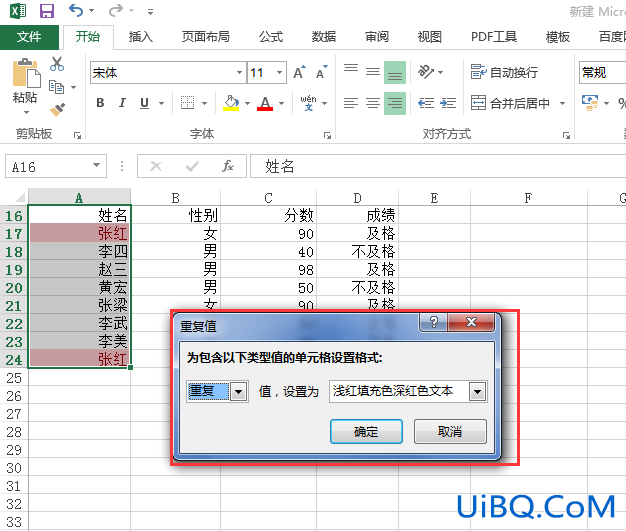Select cell containing 李四
The image size is (626, 531).
coord(79,251)
